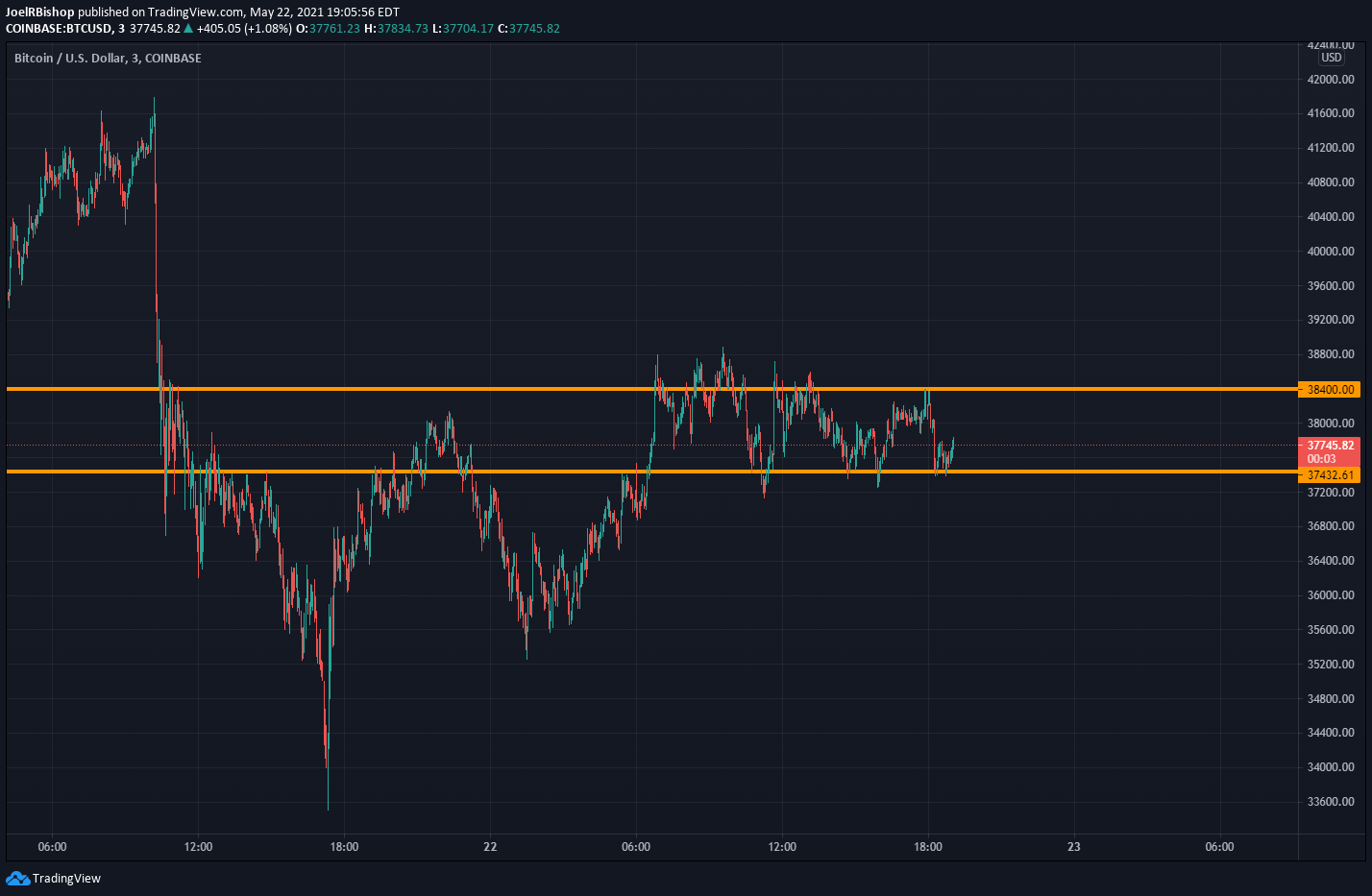Viewport: 1372px width, 896px height.
Task: Click the +405.05 (+1.08%) change text
Action: pos(244,28)
